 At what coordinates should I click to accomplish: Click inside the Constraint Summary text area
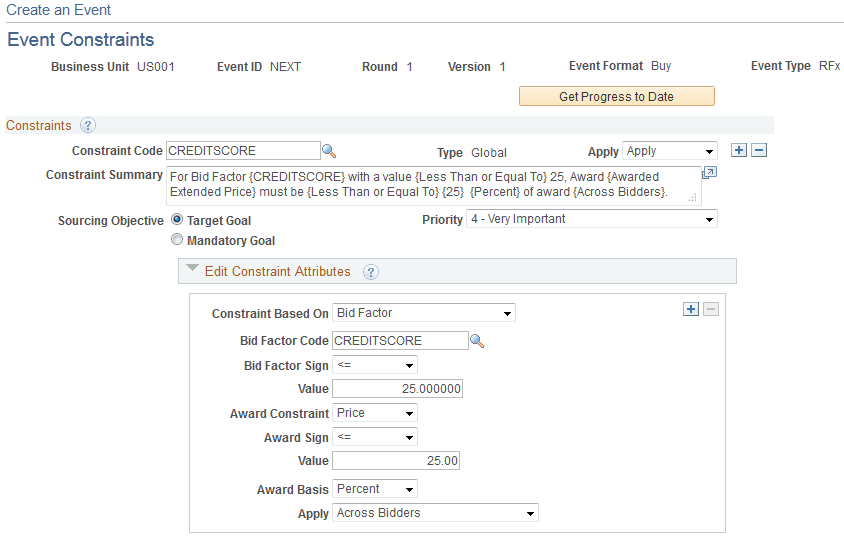tap(433, 186)
